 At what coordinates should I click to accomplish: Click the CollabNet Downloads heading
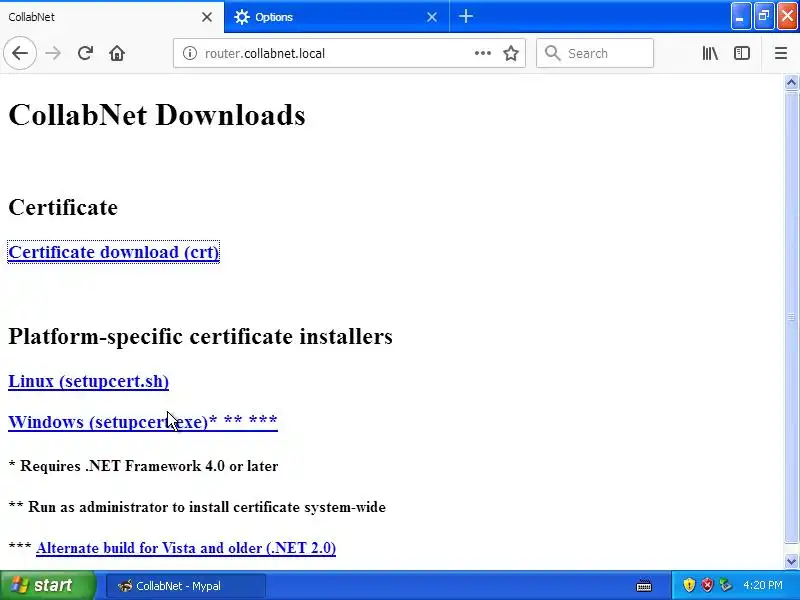coord(157,115)
